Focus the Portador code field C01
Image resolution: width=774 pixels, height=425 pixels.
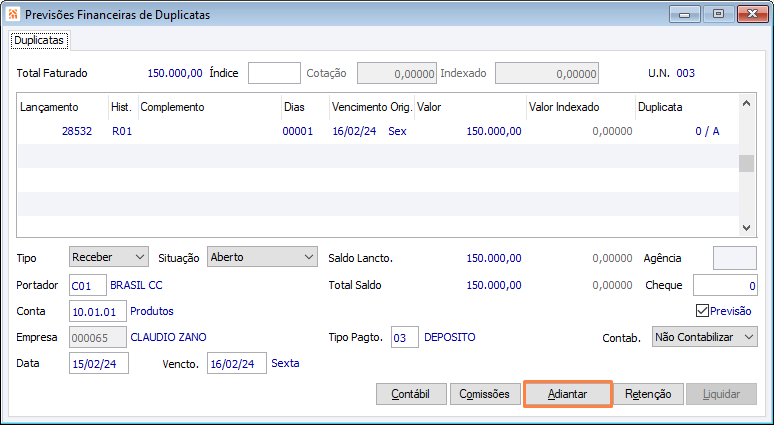coord(87,285)
